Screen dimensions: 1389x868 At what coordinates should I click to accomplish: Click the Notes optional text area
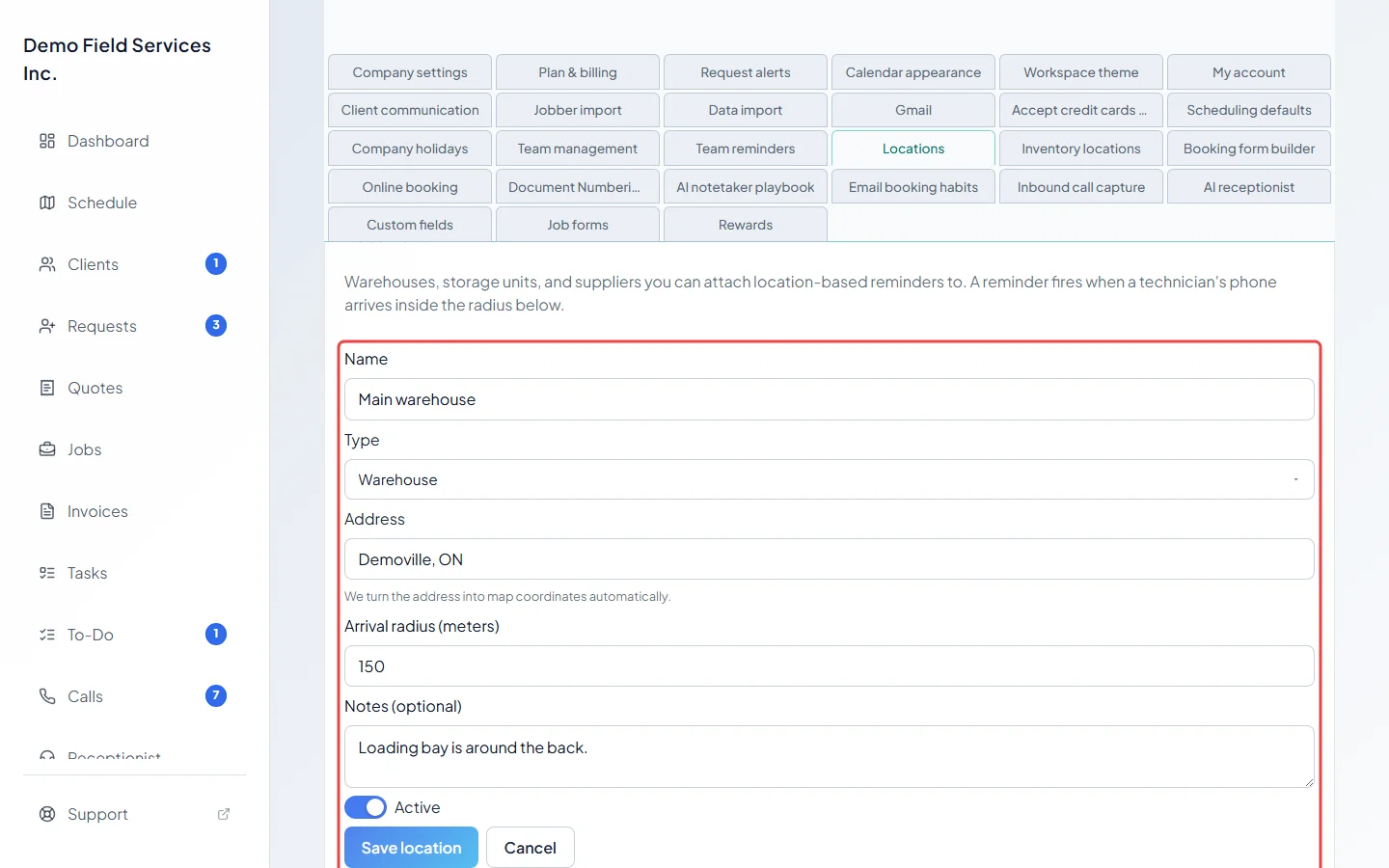pyautogui.click(x=830, y=756)
